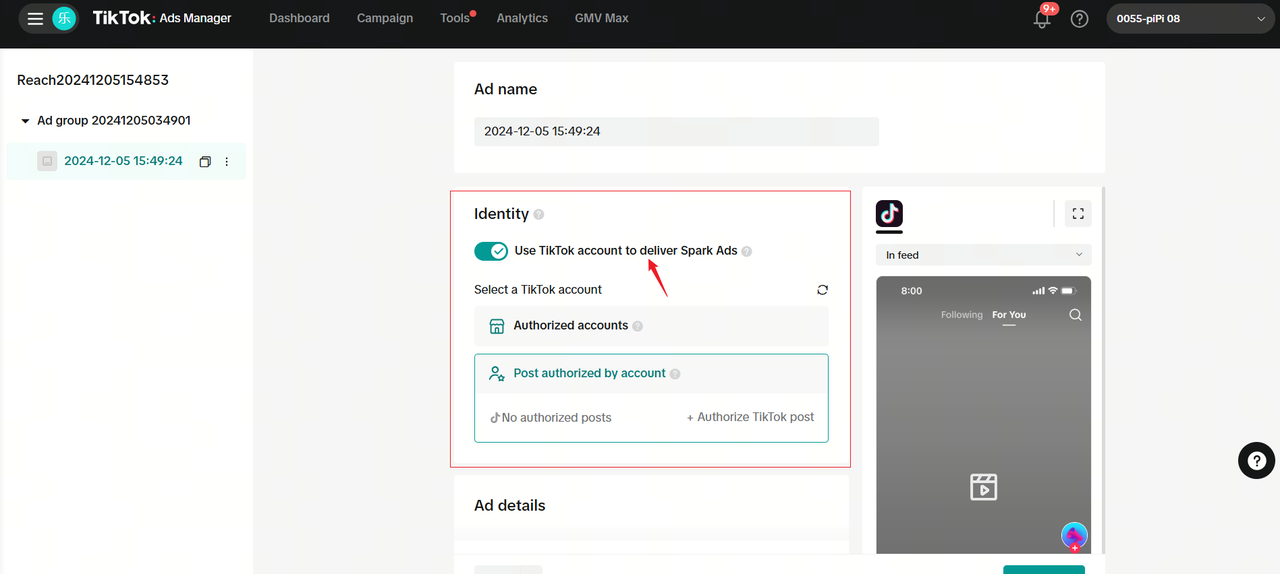Show Authorized accounts info tooltip

[638, 326]
